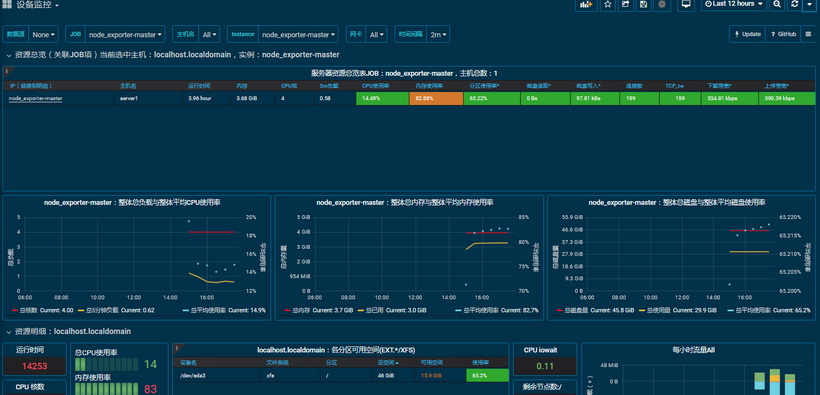Open the CPU load panel title menu
The width and height of the screenshot is (820, 395).
tap(132, 202)
